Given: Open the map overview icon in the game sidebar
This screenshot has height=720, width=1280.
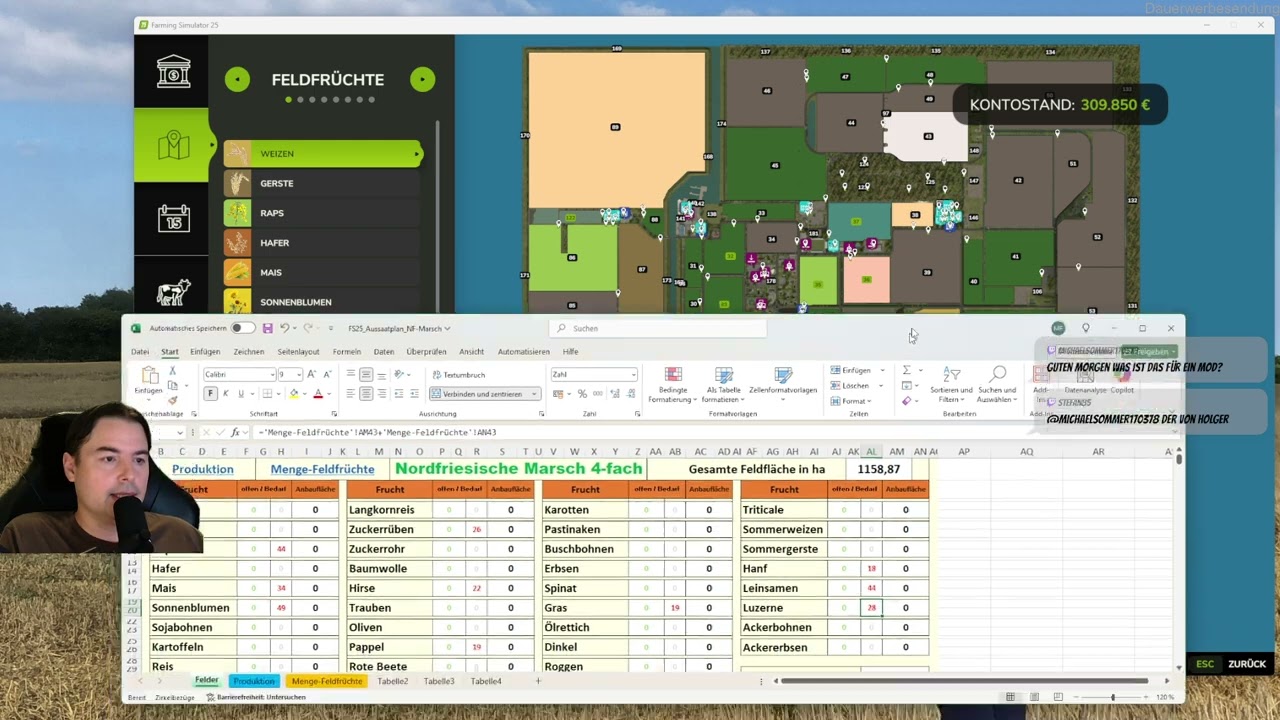Looking at the screenshot, I should coord(173,146).
